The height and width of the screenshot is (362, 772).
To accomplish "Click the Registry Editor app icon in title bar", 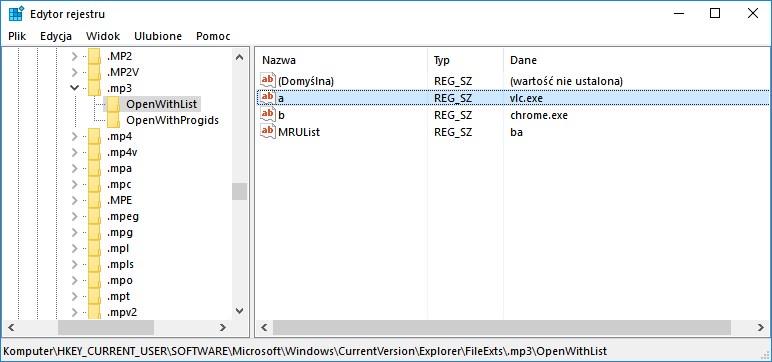I will pyautogui.click(x=16, y=14).
